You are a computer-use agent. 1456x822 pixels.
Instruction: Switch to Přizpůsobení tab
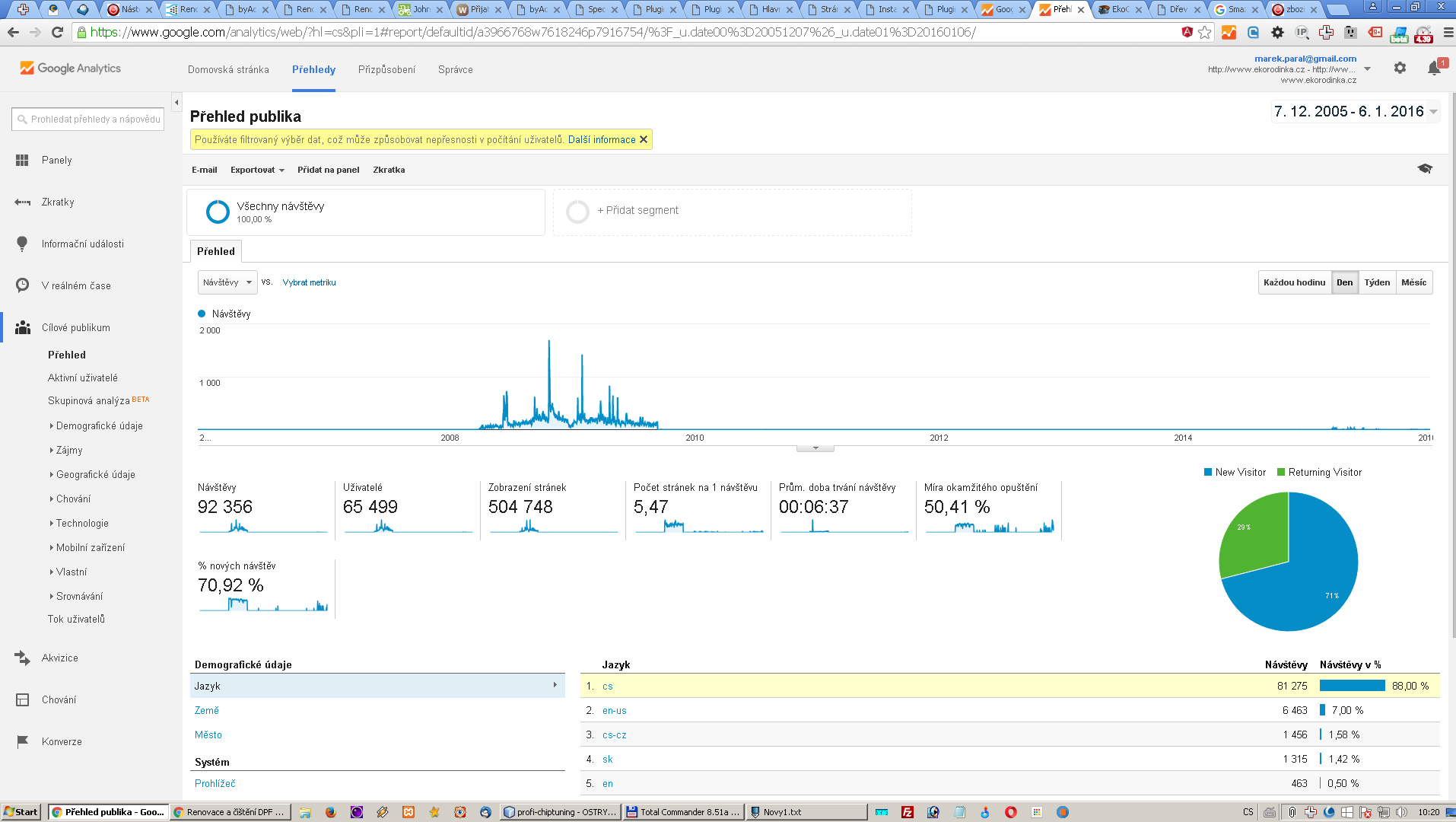(386, 69)
